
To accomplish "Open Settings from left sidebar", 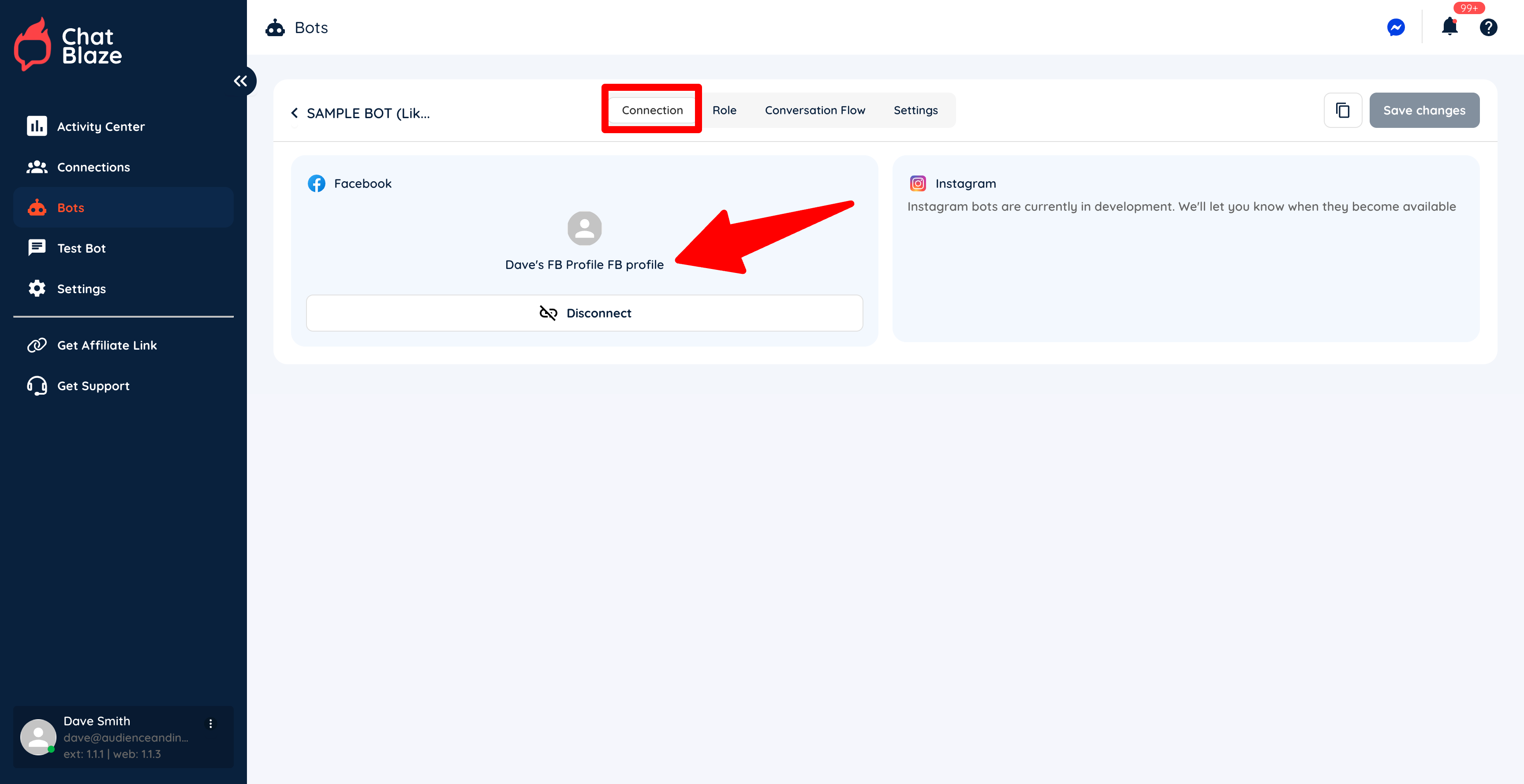I will tap(81, 289).
